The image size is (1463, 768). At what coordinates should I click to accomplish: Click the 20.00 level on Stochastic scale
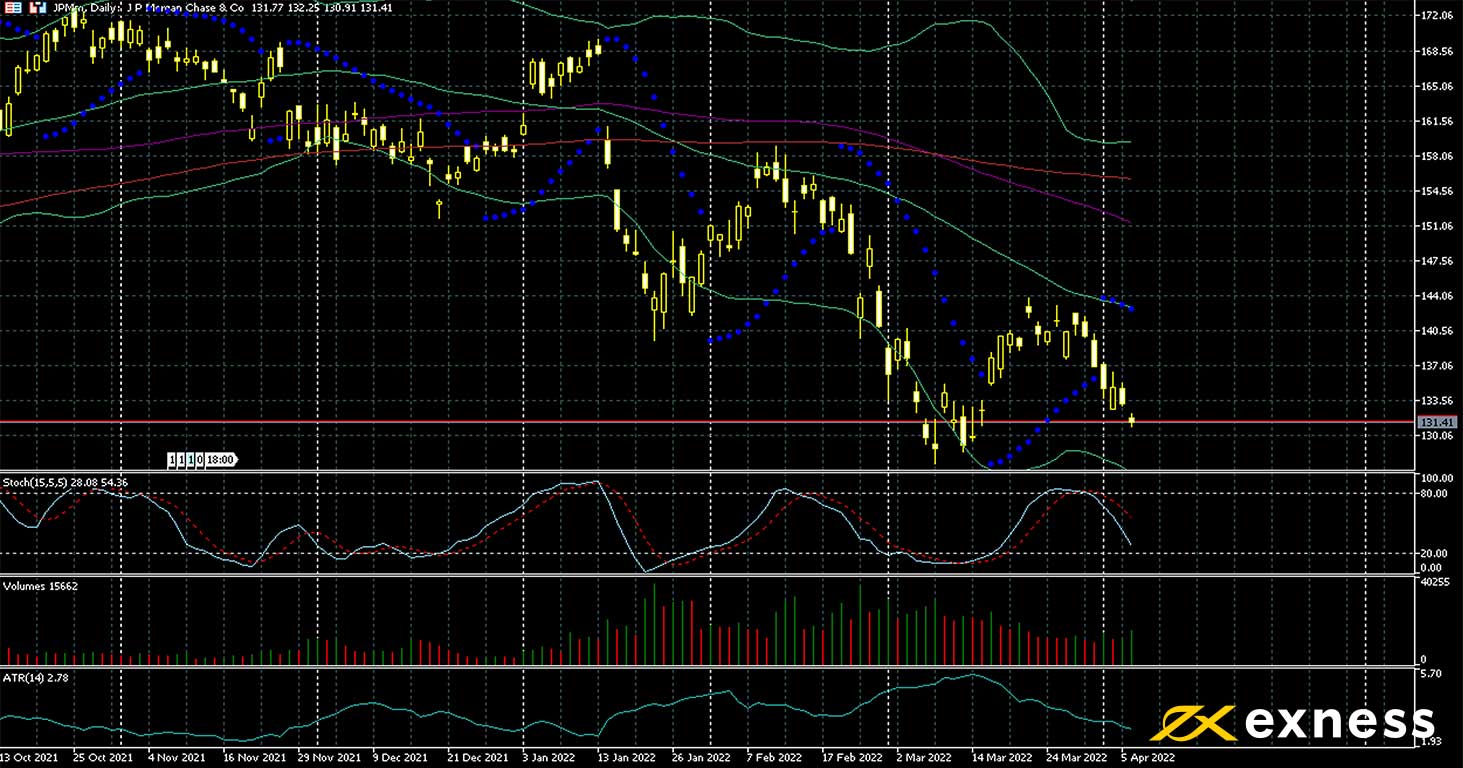(x=1434, y=553)
